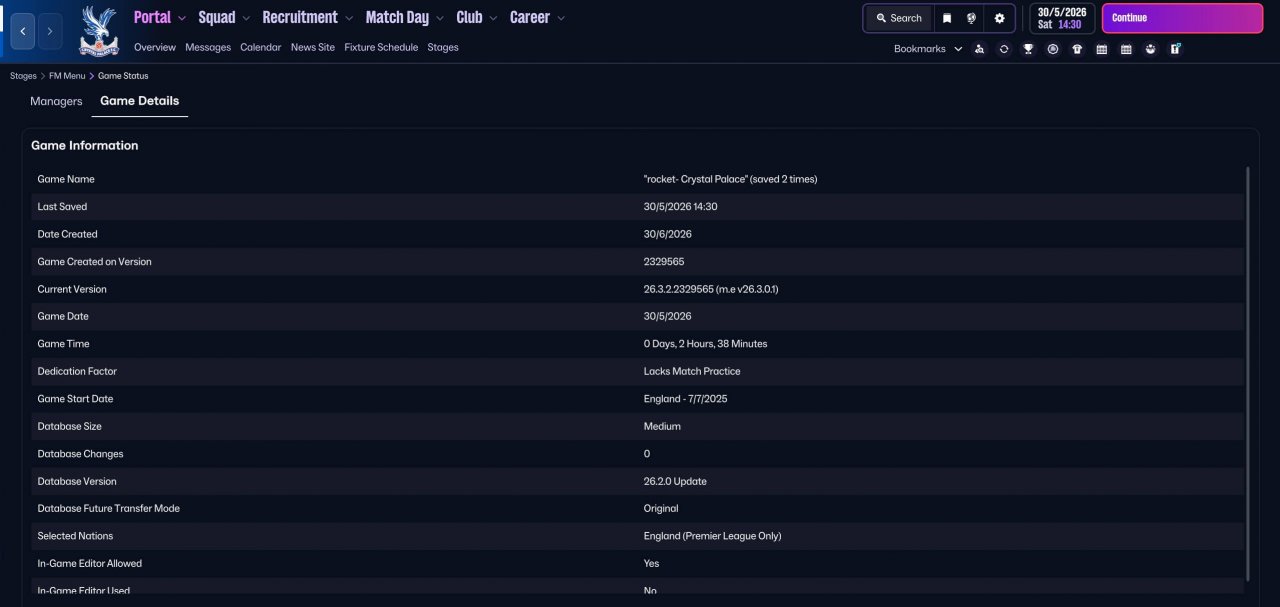Open the Fixture Schedule submenu item
Image resolution: width=1280 pixels, height=607 pixels.
(x=381, y=47)
